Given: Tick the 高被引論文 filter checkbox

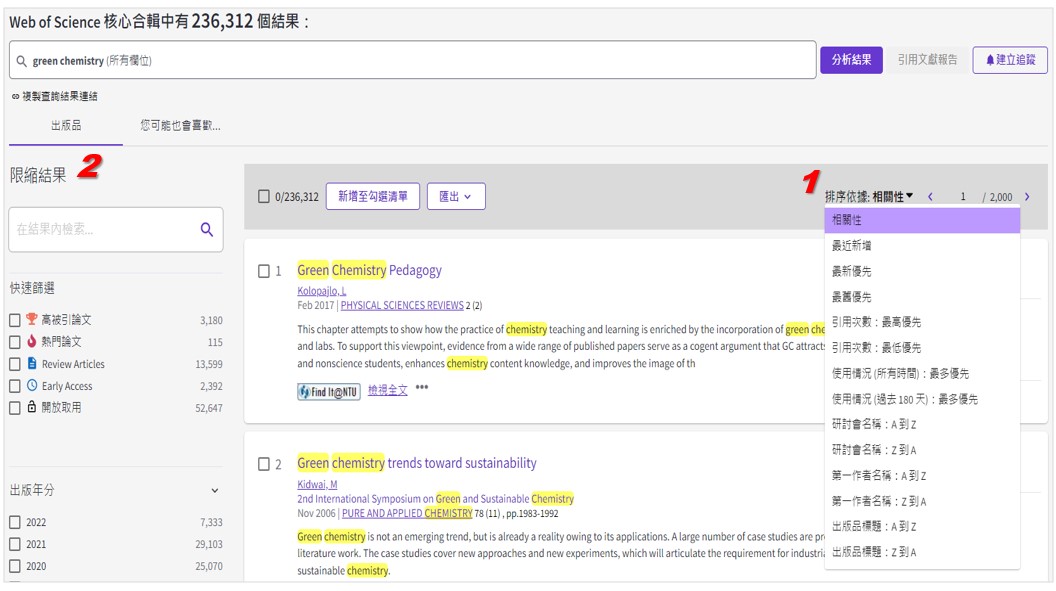Looking at the screenshot, I should [x=15, y=320].
